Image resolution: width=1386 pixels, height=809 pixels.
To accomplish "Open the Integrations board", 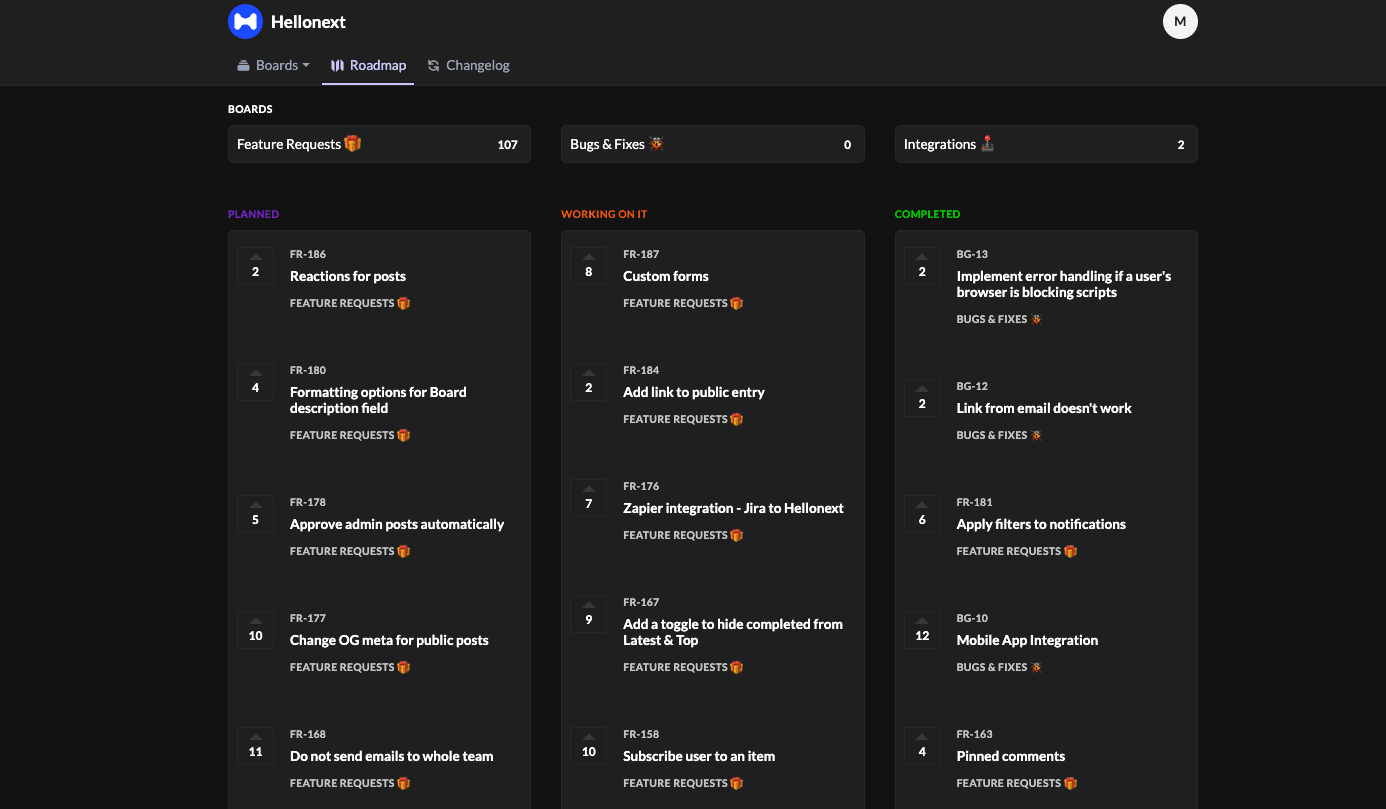I will tap(1046, 144).
